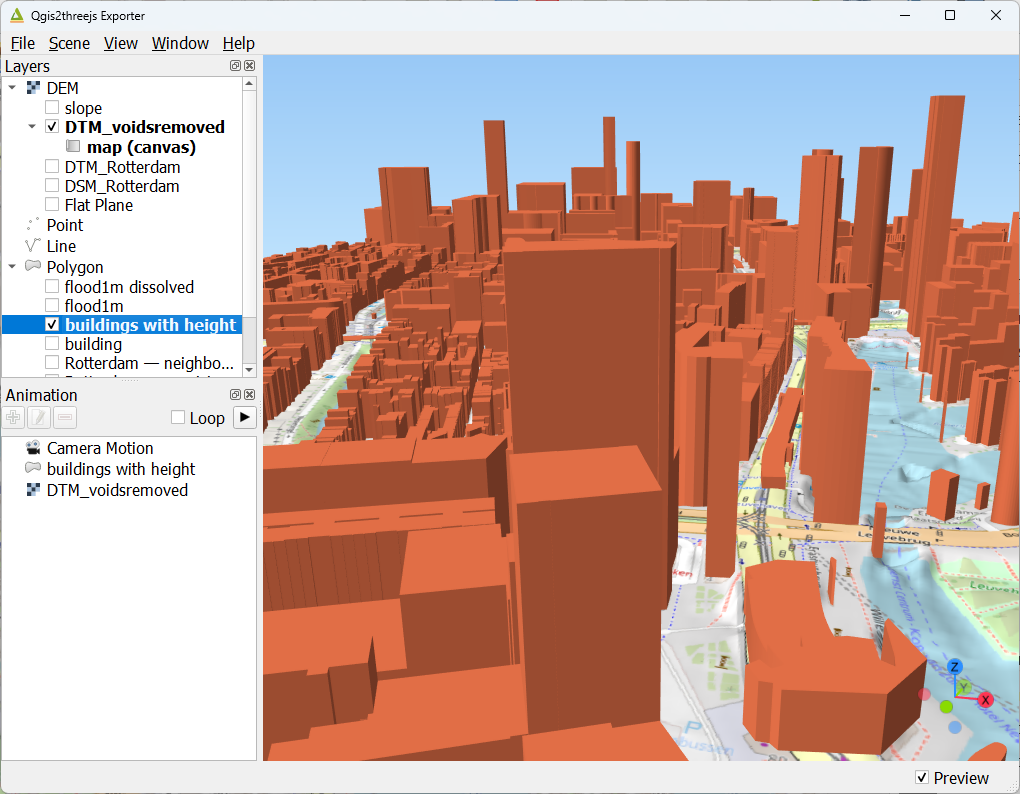Uncheck the buildings with height layer
Image resolution: width=1020 pixels, height=794 pixels.
51,324
